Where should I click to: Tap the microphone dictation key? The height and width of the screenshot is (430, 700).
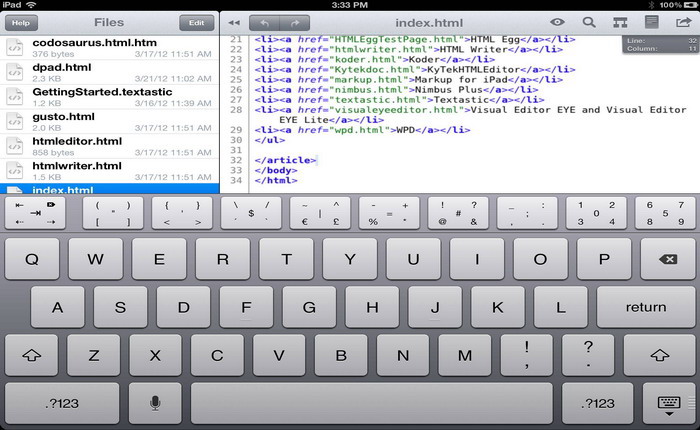pos(155,402)
